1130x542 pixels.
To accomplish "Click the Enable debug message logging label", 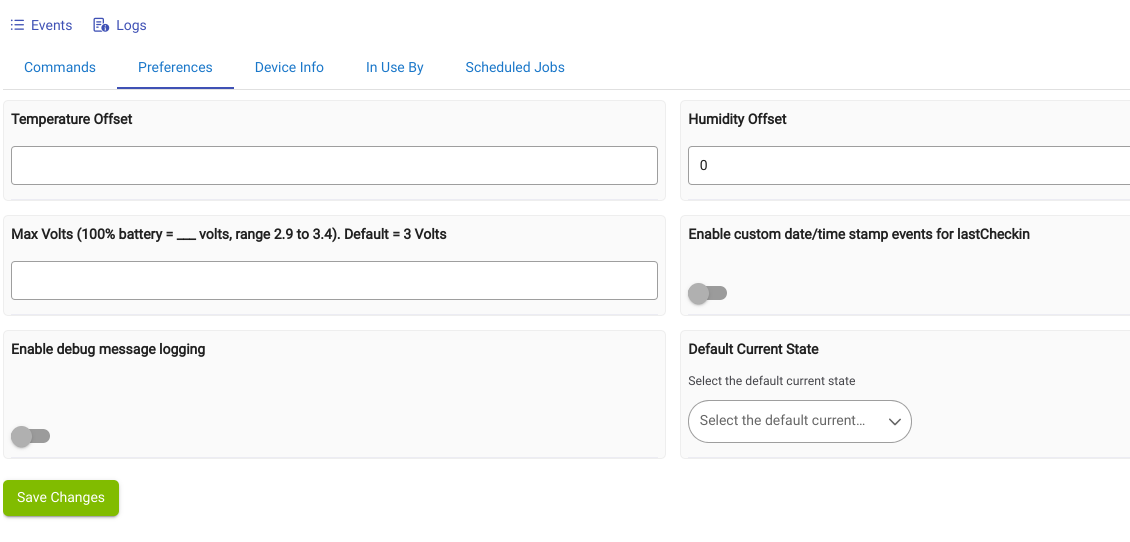I will (x=108, y=350).
